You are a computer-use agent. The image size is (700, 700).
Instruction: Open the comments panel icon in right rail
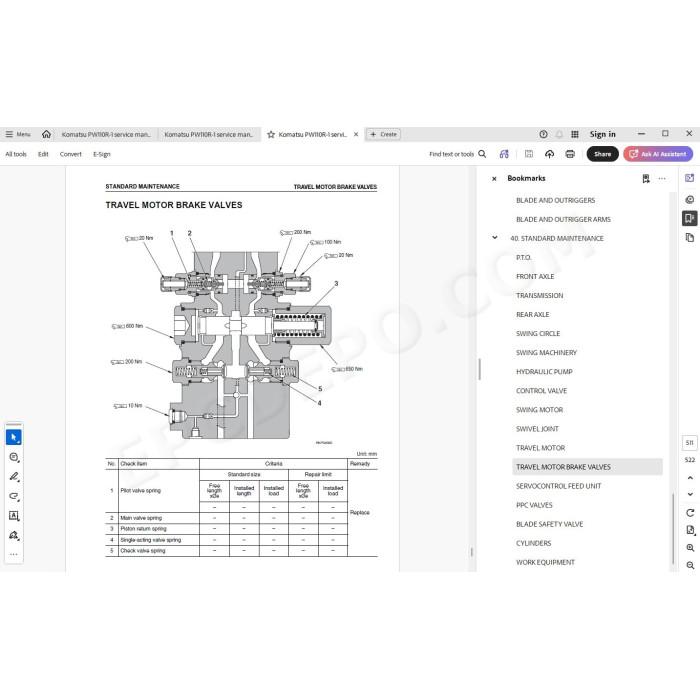tap(690, 200)
